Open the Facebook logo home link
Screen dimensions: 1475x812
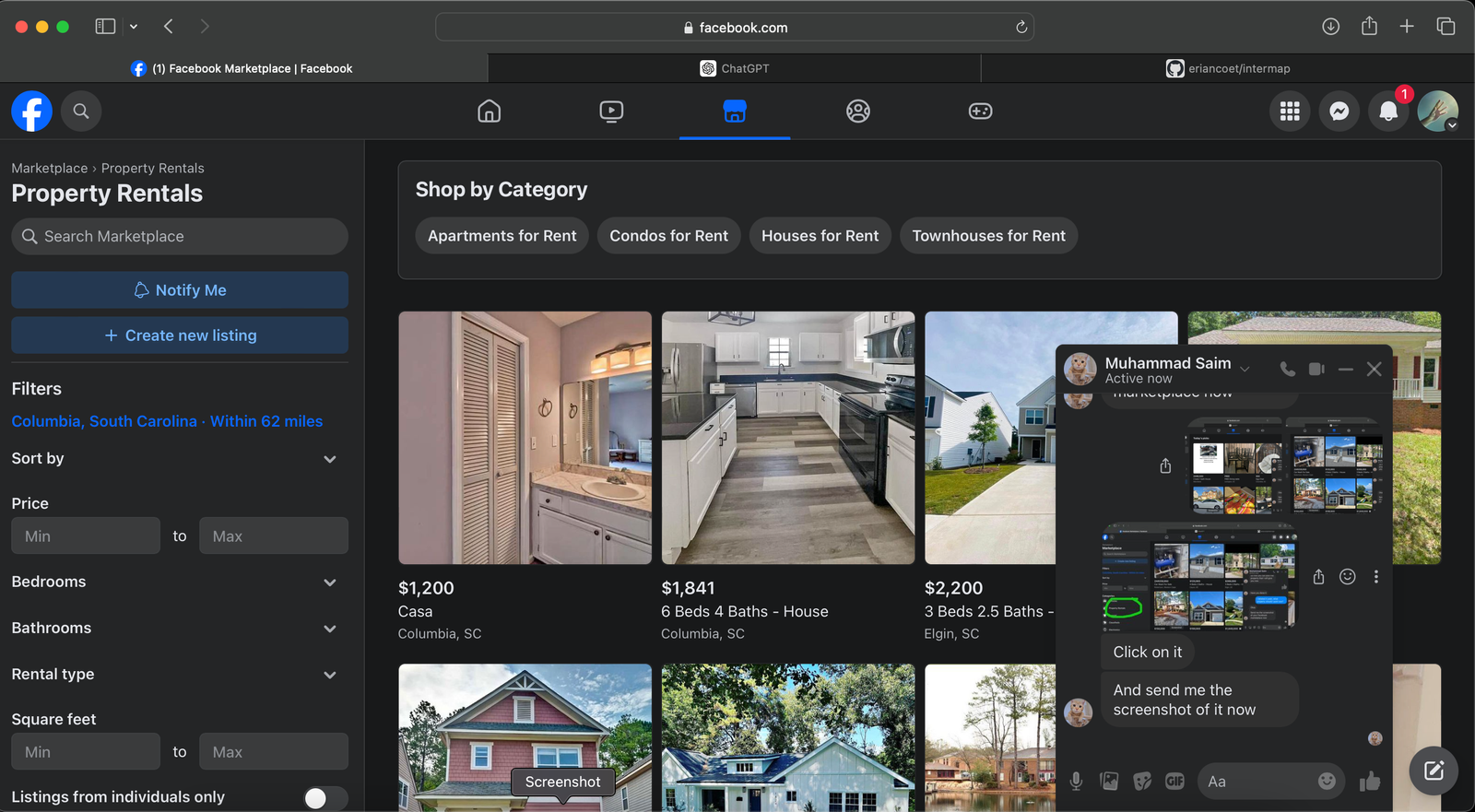click(31, 112)
